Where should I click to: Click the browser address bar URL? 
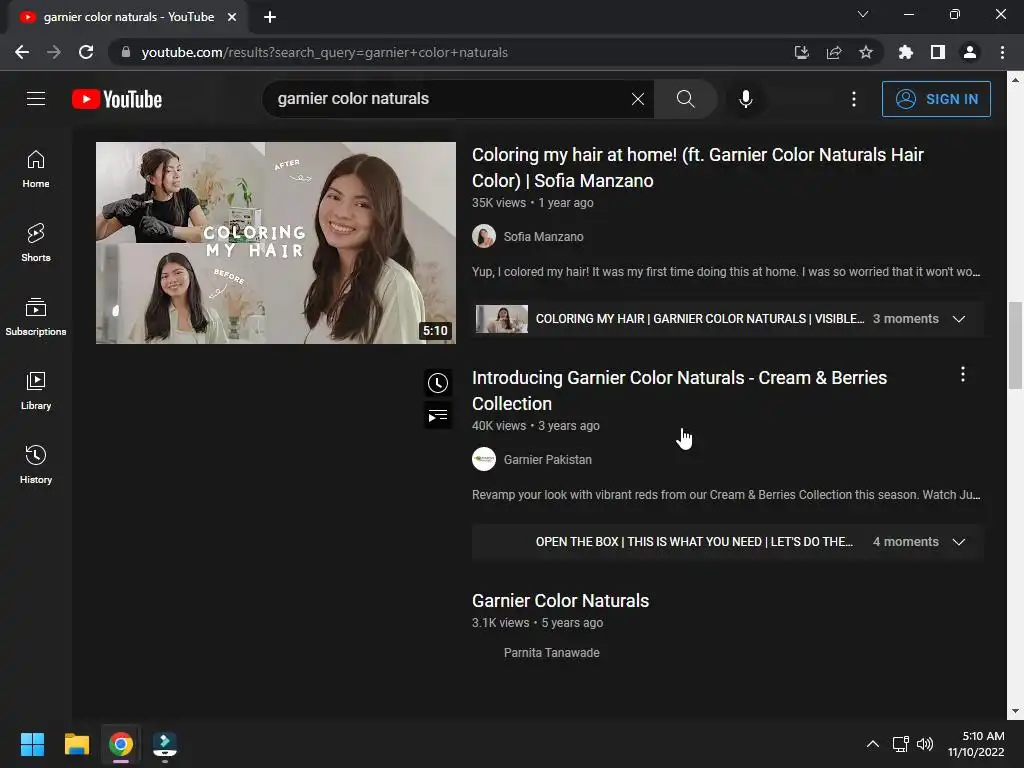(324, 52)
